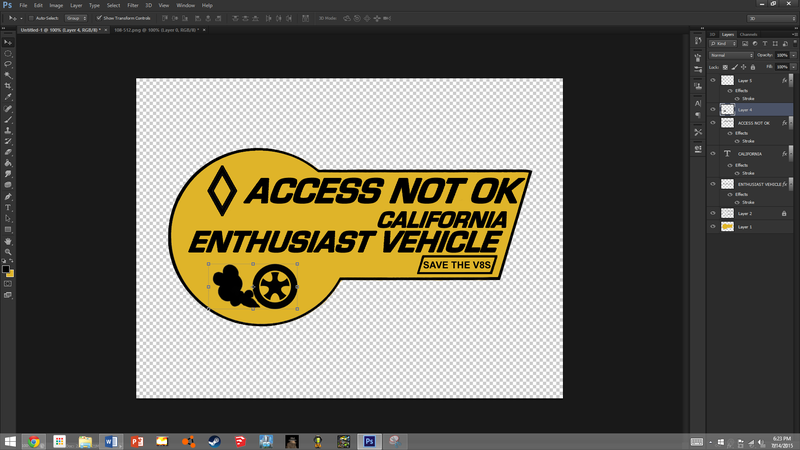Enable the Auto-Select checkbox

click(x=31, y=18)
